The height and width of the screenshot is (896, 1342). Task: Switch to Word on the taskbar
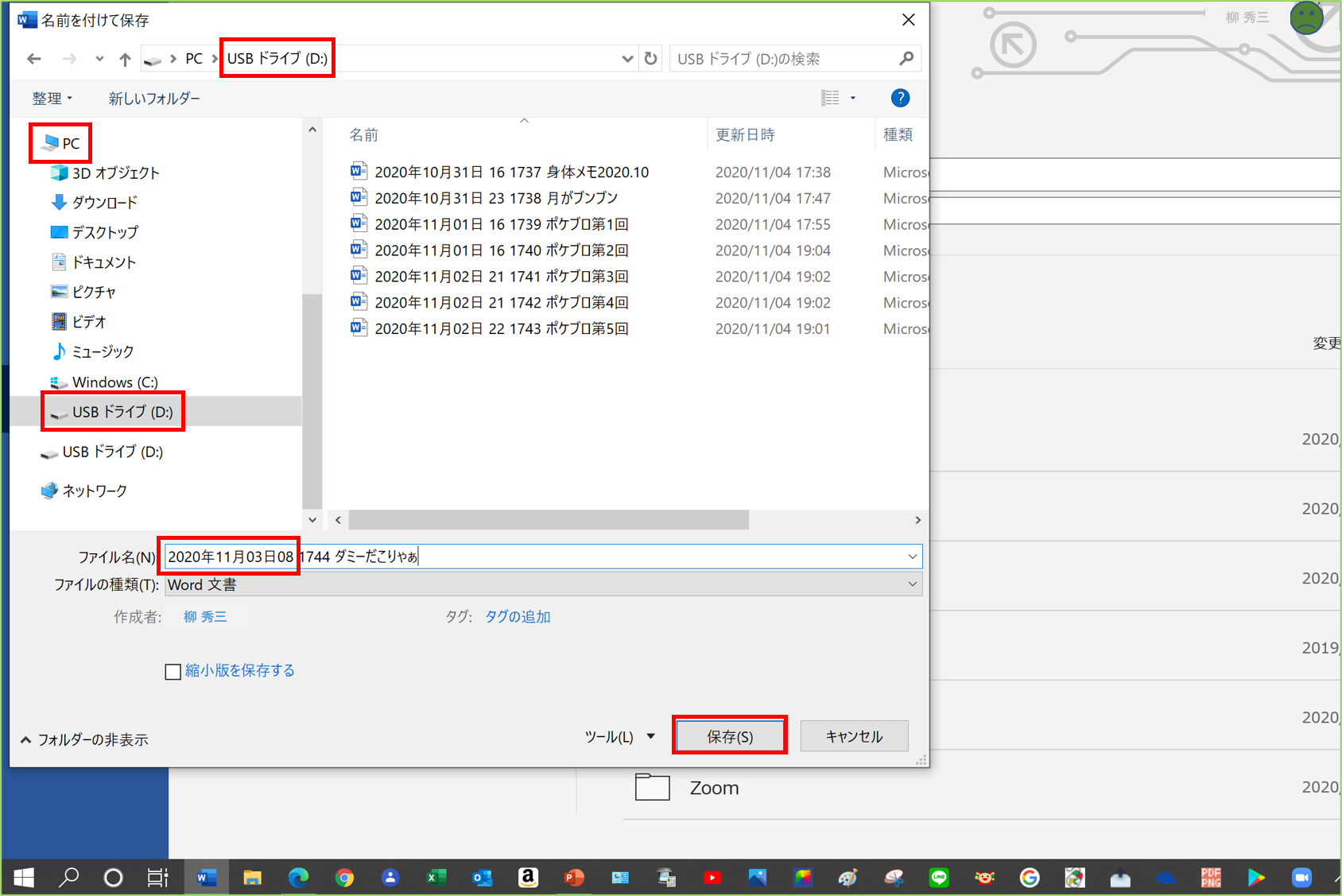[207, 878]
